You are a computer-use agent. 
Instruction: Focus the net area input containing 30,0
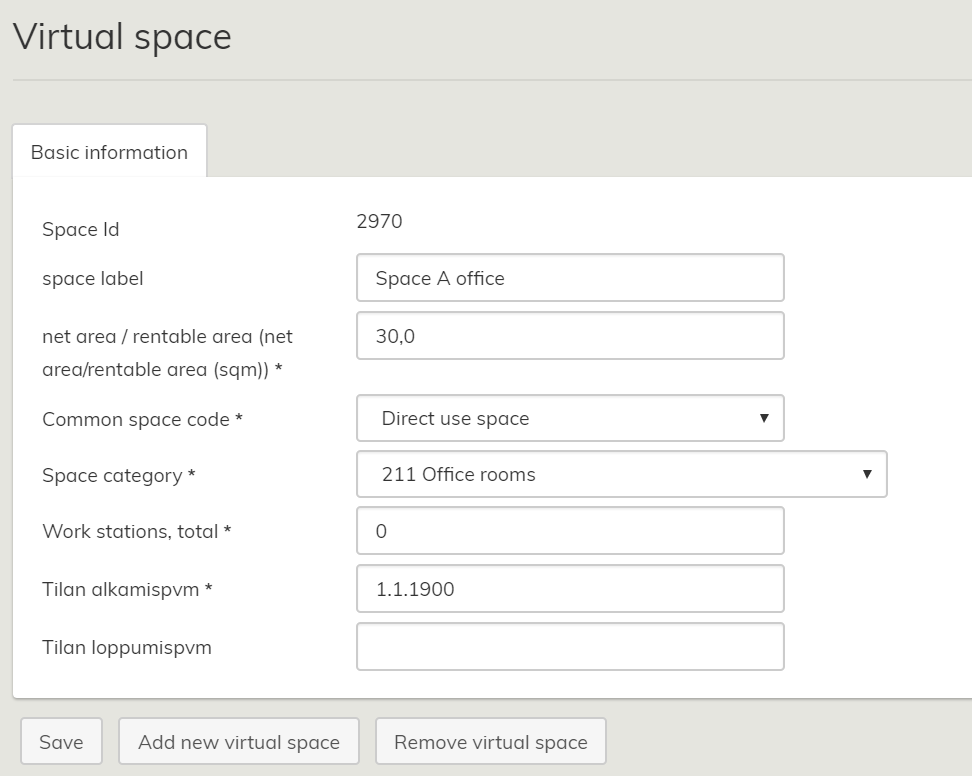(569, 337)
